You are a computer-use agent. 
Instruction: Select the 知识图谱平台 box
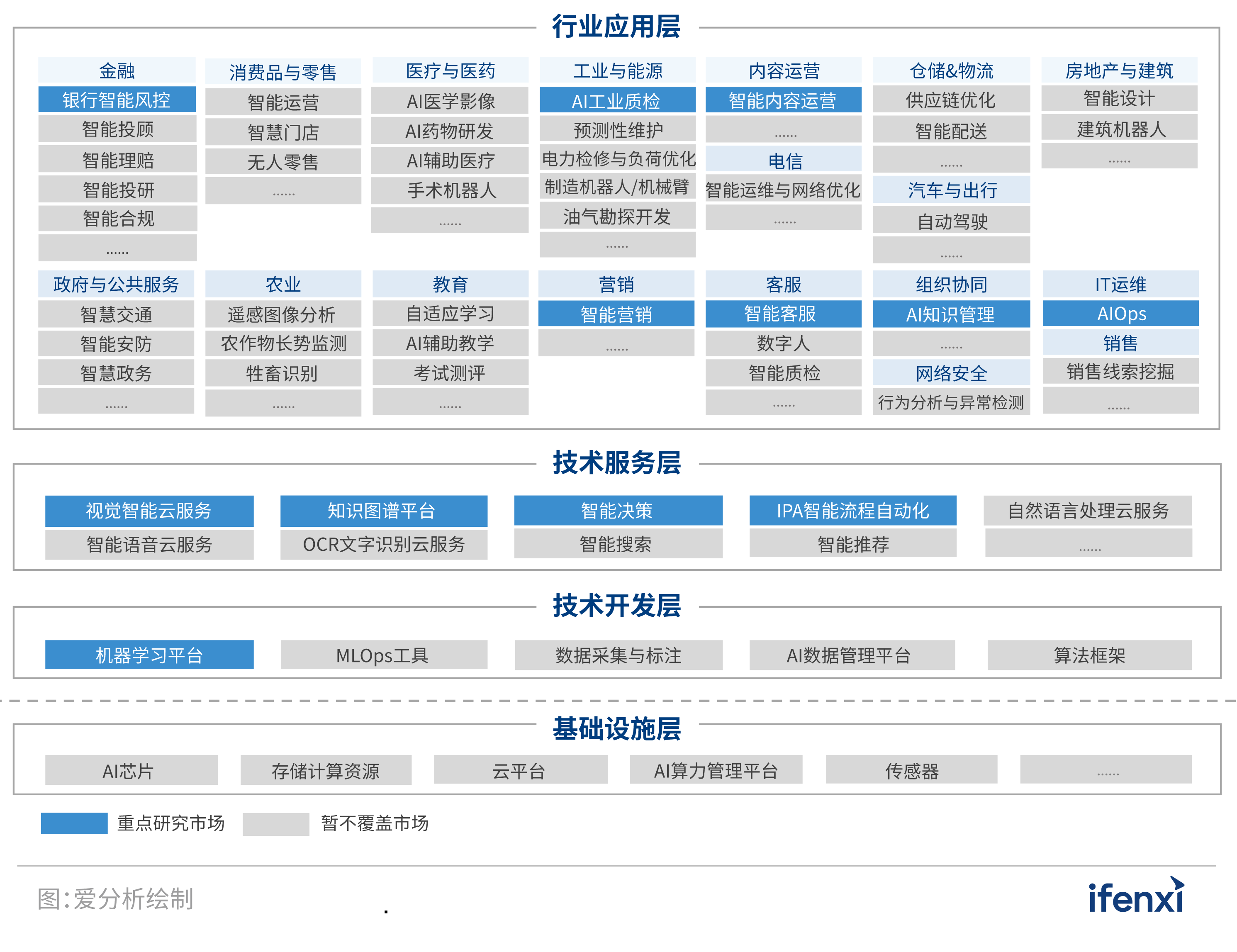(x=383, y=511)
